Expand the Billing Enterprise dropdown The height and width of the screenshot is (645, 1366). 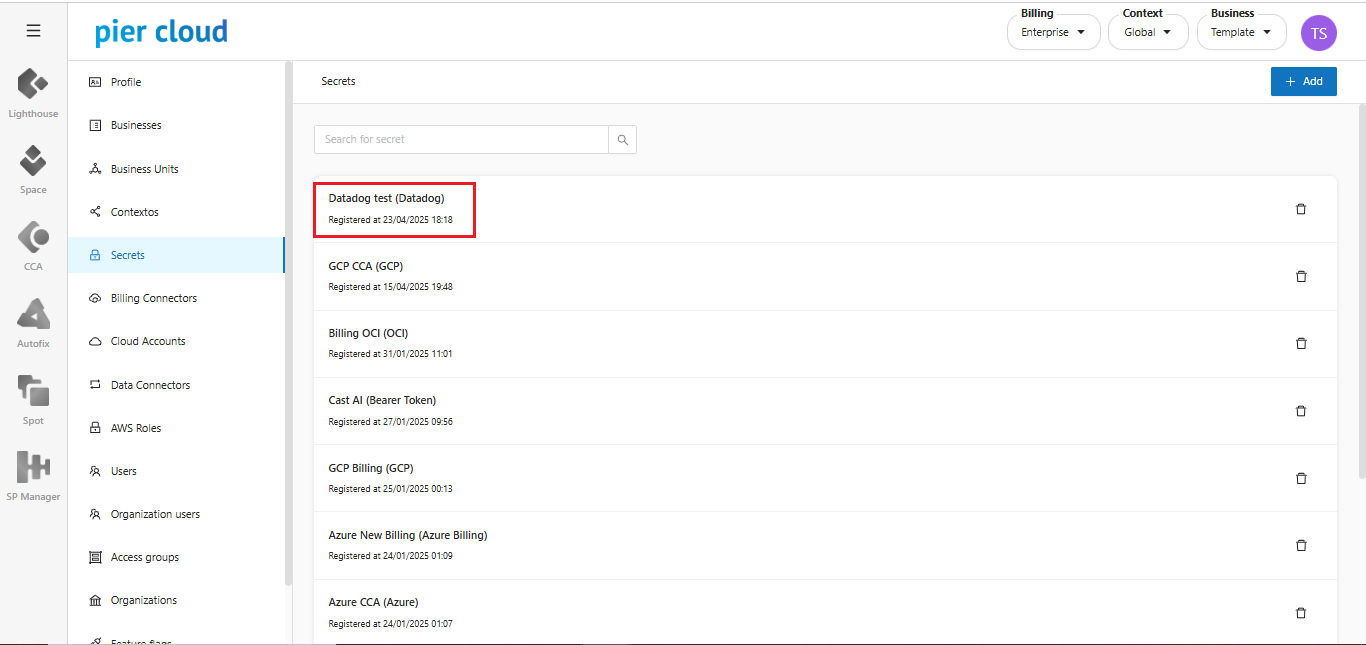[x=1053, y=32]
